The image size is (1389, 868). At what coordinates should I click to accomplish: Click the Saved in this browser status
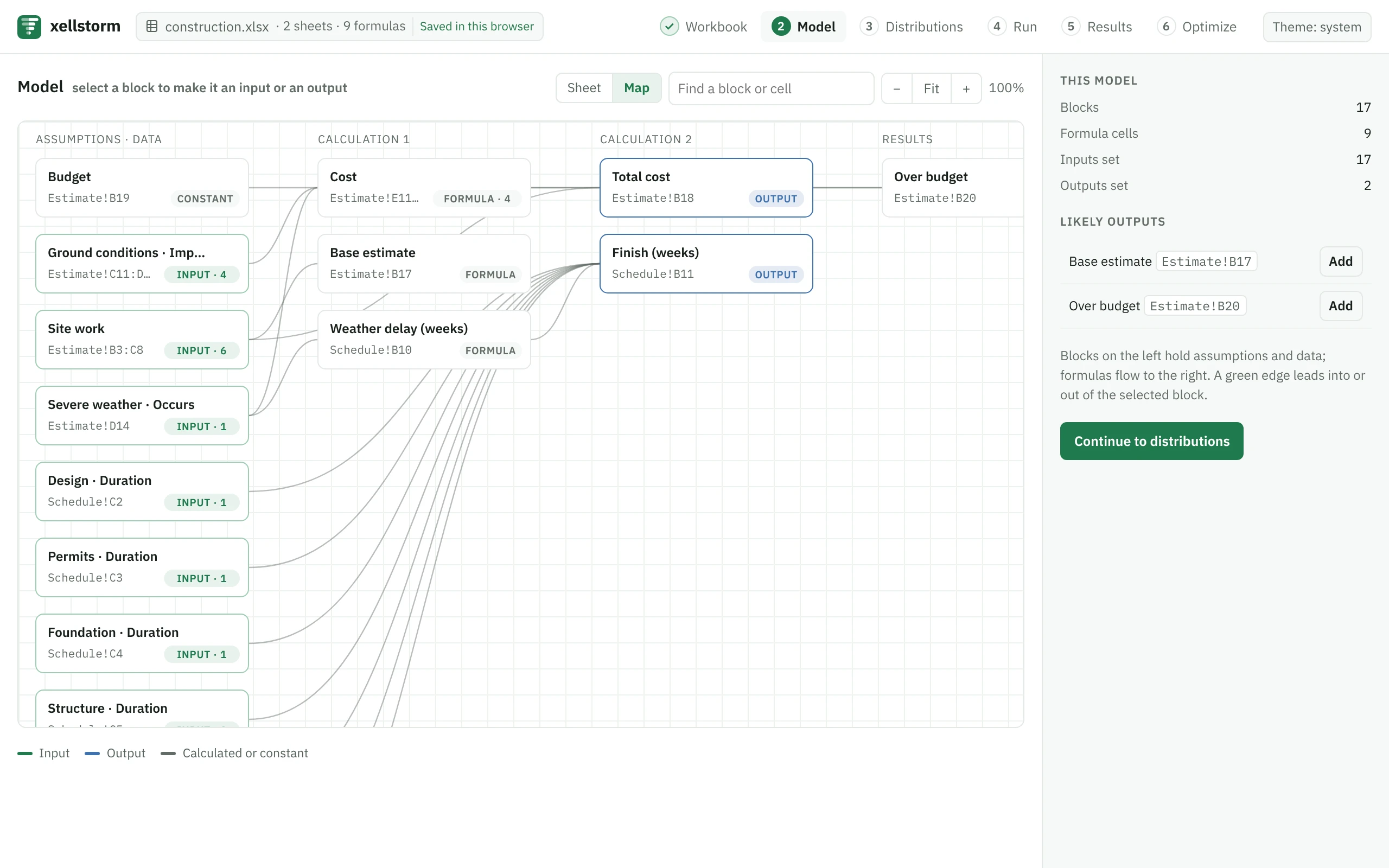[476, 27]
